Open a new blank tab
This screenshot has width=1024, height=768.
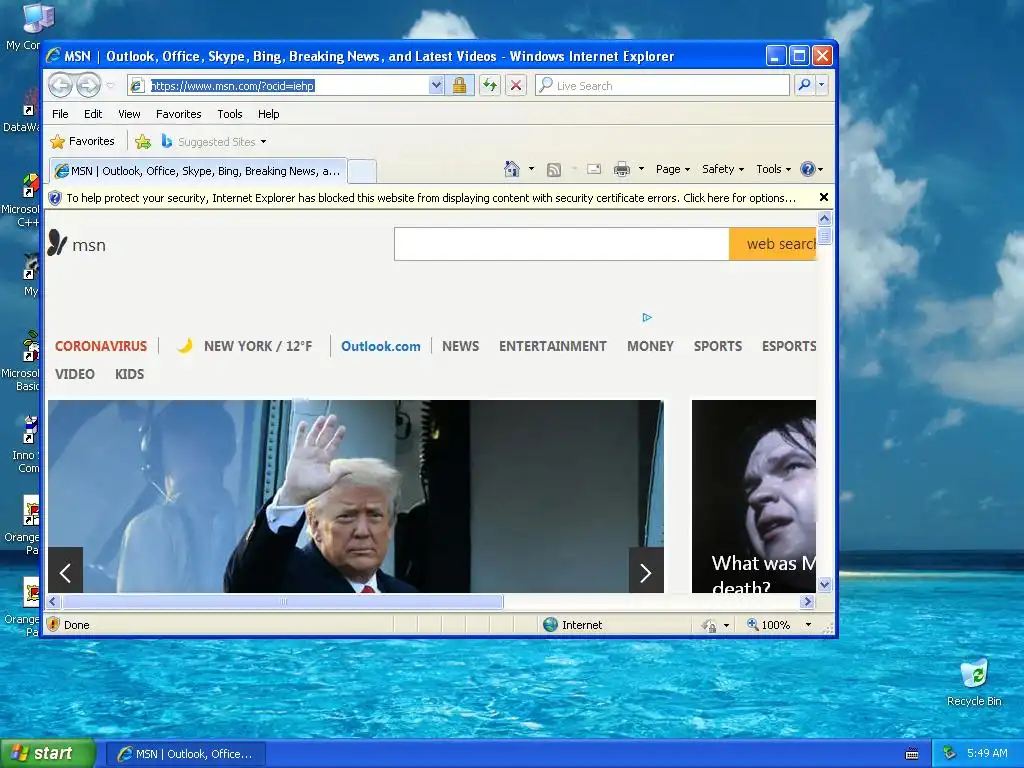pos(362,171)
